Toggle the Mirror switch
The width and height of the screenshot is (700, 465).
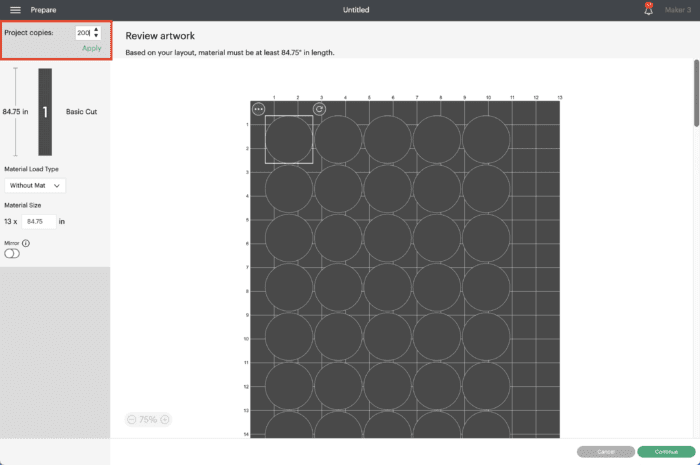coord(12,254)
